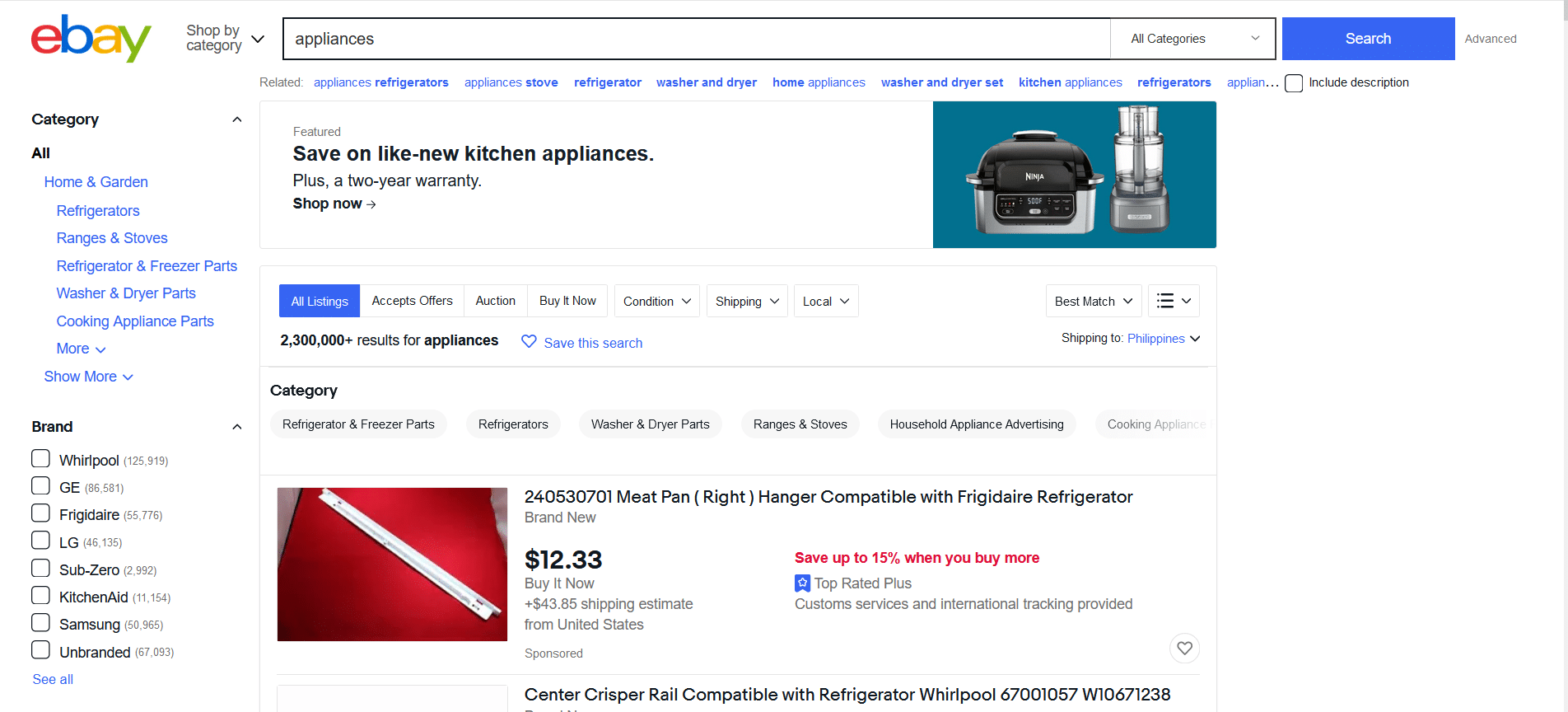The height and width of the screenshot is (712, 1568).
Task: Open Refrigerators sidebar category
Action: point(98,211)
